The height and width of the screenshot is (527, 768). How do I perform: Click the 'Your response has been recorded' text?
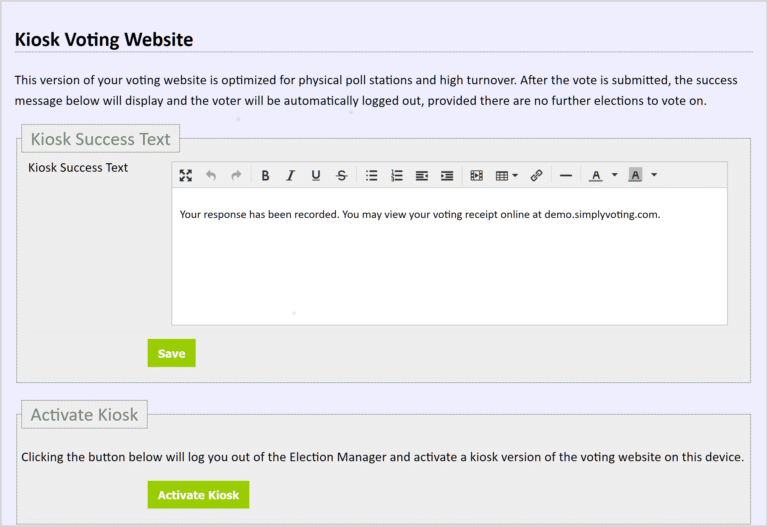[x=259, y=215]
